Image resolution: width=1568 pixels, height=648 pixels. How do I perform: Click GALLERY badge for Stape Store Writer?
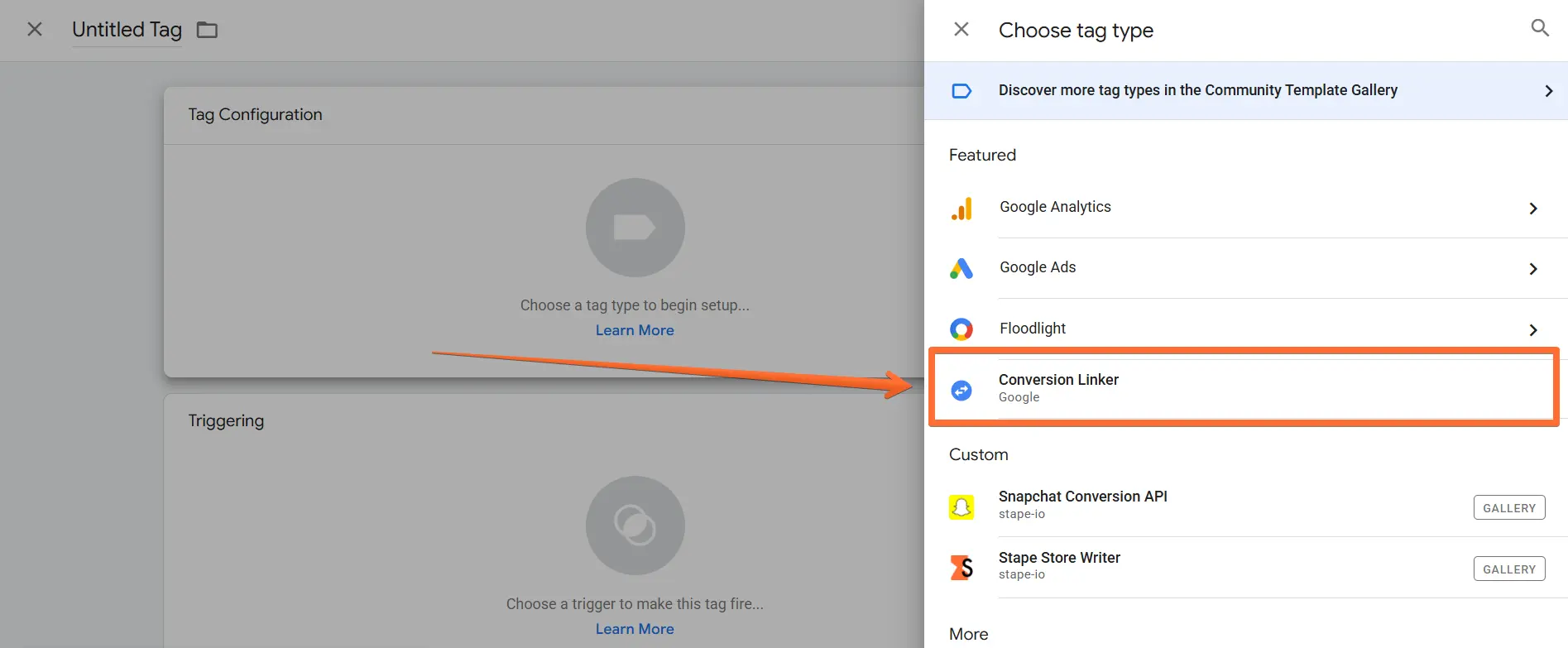(1509, 569)
